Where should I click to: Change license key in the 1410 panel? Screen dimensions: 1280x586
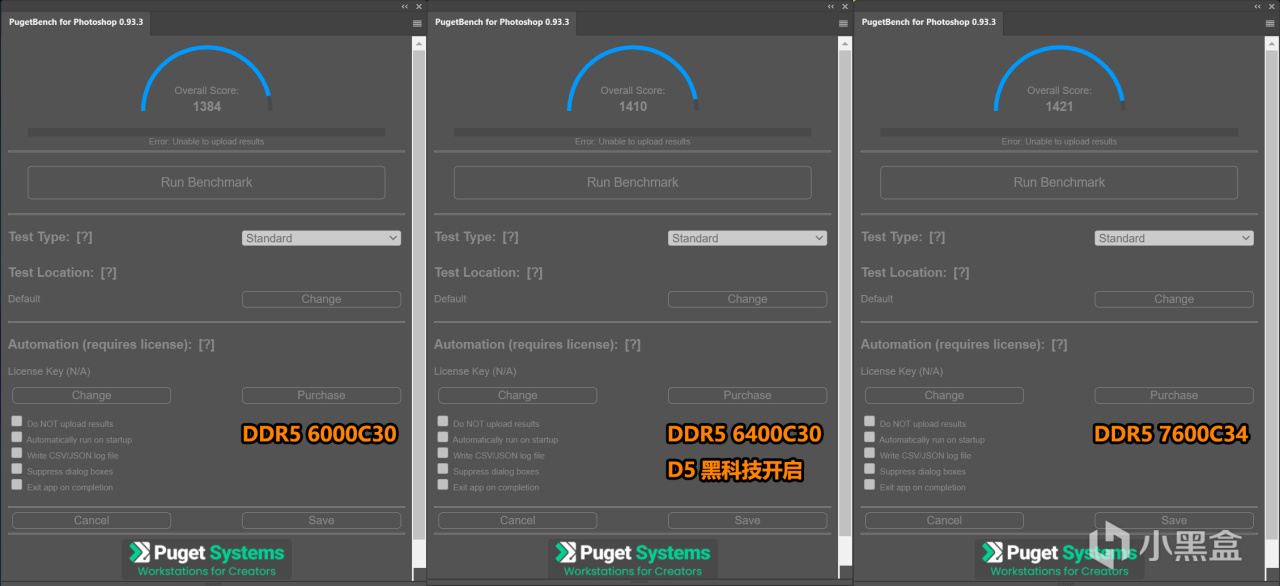pos(517,395)
